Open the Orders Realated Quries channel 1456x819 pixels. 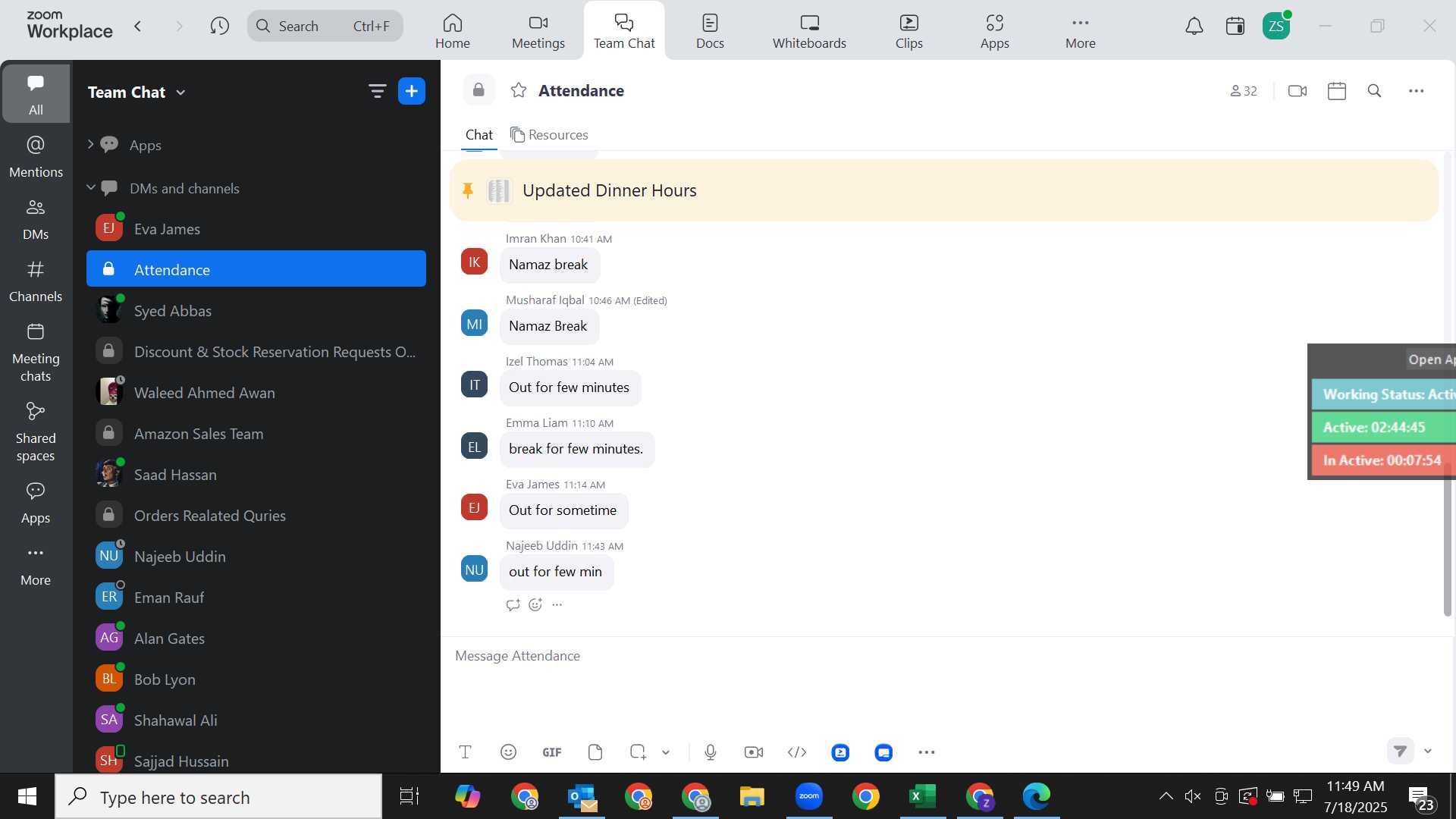pos(256,515)
